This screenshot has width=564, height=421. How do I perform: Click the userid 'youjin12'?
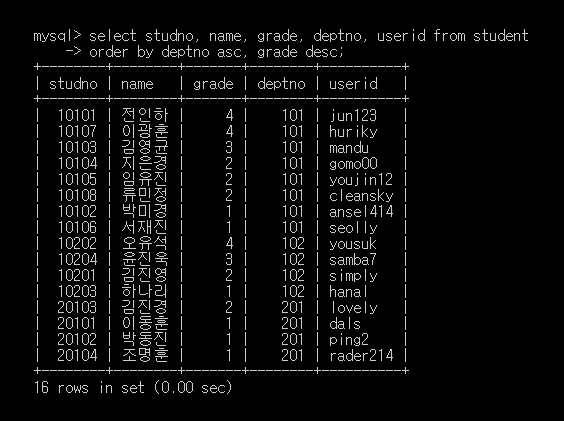coord(361,180)
